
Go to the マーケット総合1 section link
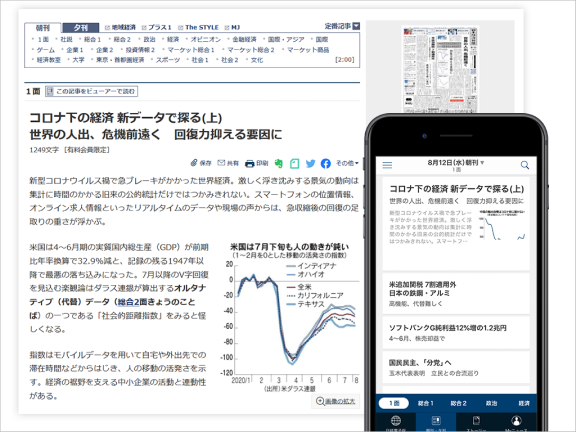pyautogui.click(x=191, y=50)
